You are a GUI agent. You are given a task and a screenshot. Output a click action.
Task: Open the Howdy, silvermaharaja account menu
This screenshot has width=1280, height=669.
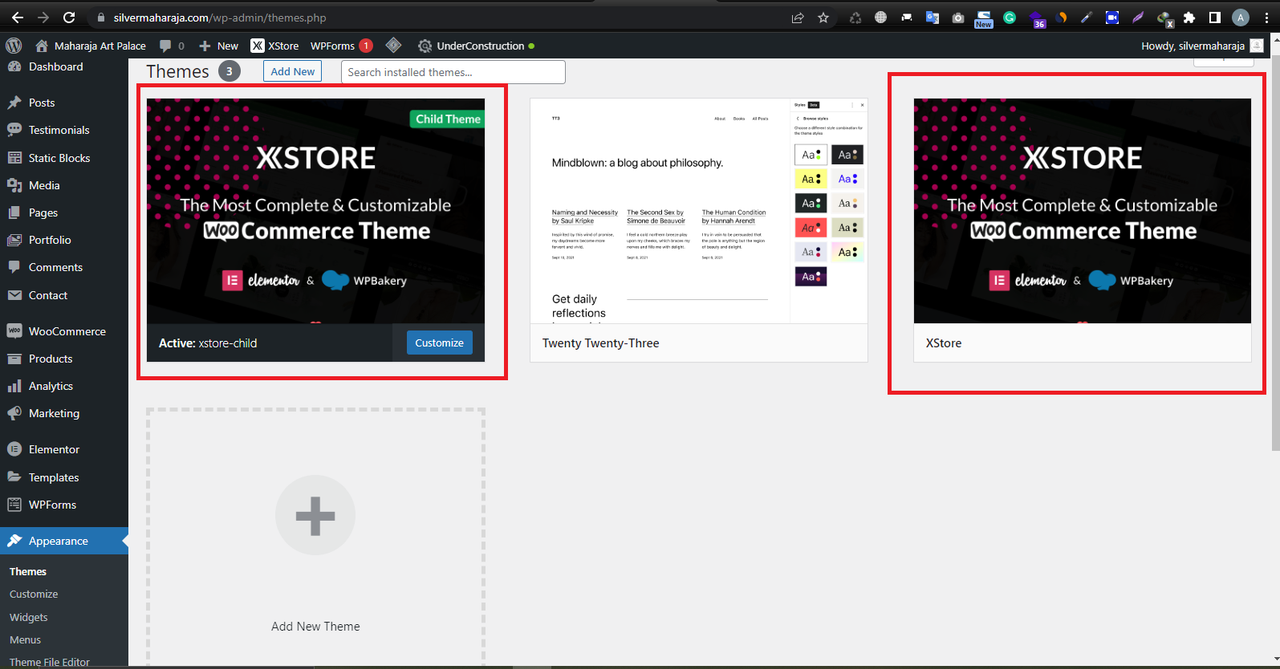click(1203, 45)
